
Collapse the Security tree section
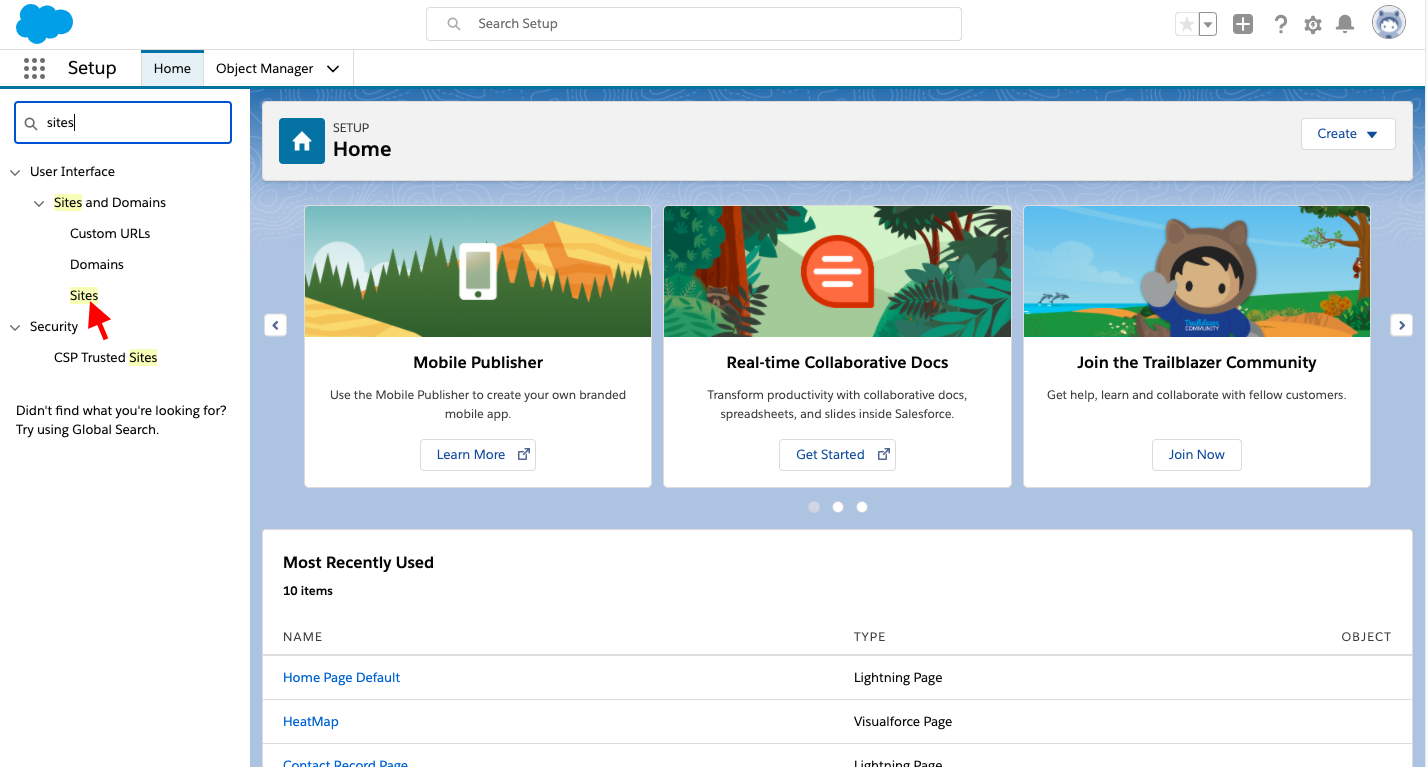pos(15,327)
